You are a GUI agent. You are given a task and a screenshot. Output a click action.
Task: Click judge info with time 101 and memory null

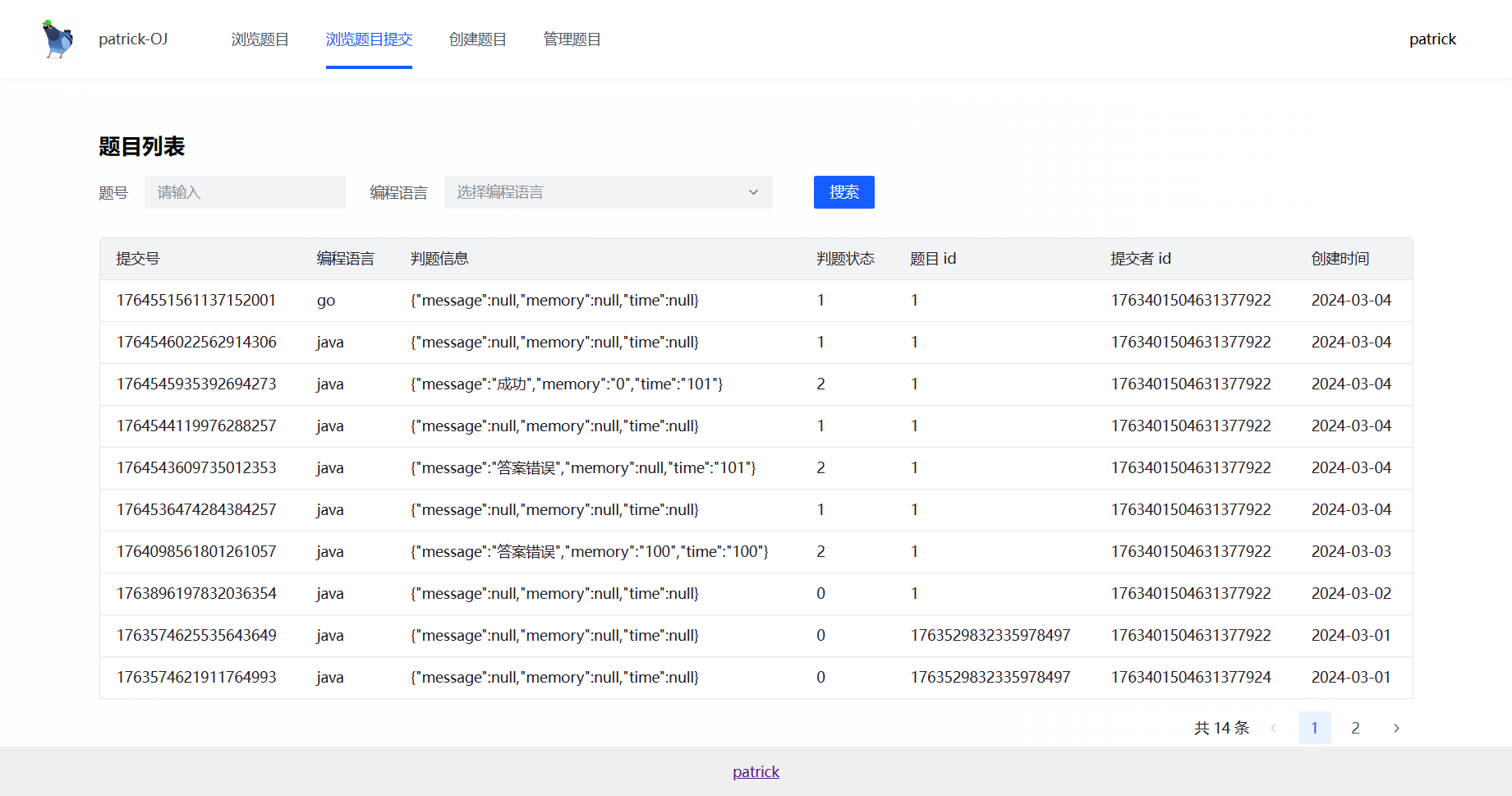pyautogui.click(x=583, y=467)
